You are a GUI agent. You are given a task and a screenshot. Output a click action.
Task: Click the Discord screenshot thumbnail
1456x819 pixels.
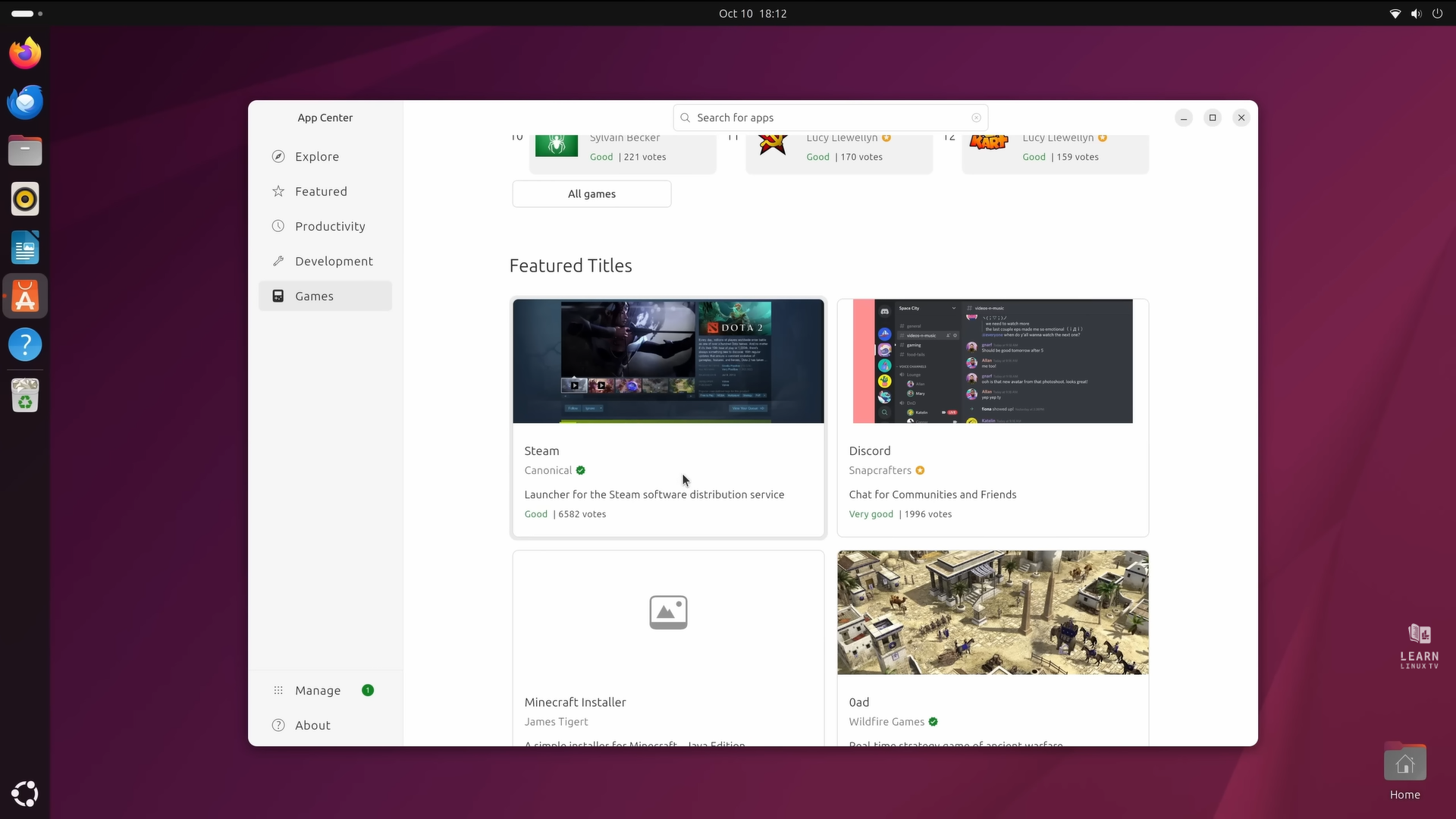tap(993, 361)
